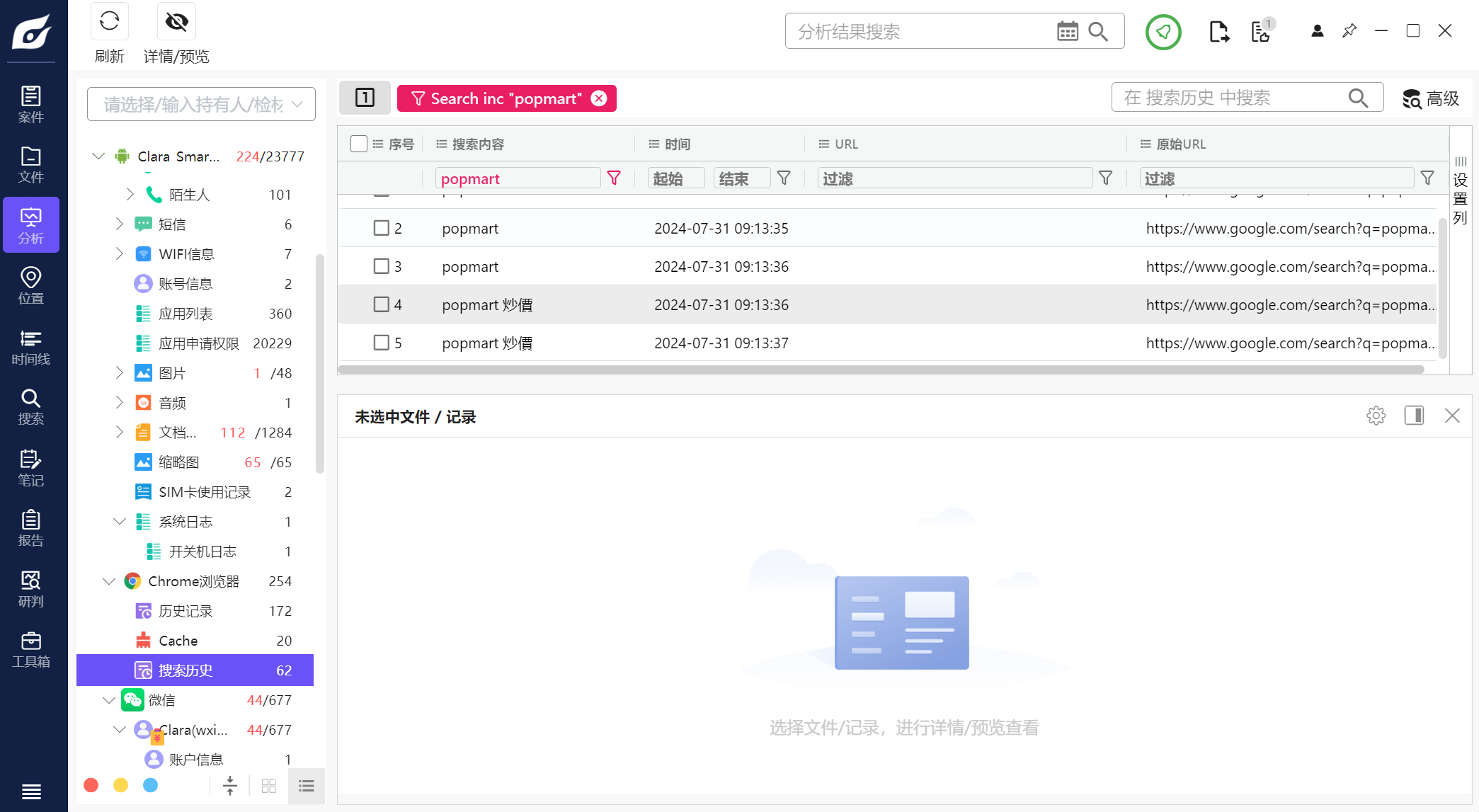
Task: Open the calendar date filter in search box
Action: click(1067, 31)
